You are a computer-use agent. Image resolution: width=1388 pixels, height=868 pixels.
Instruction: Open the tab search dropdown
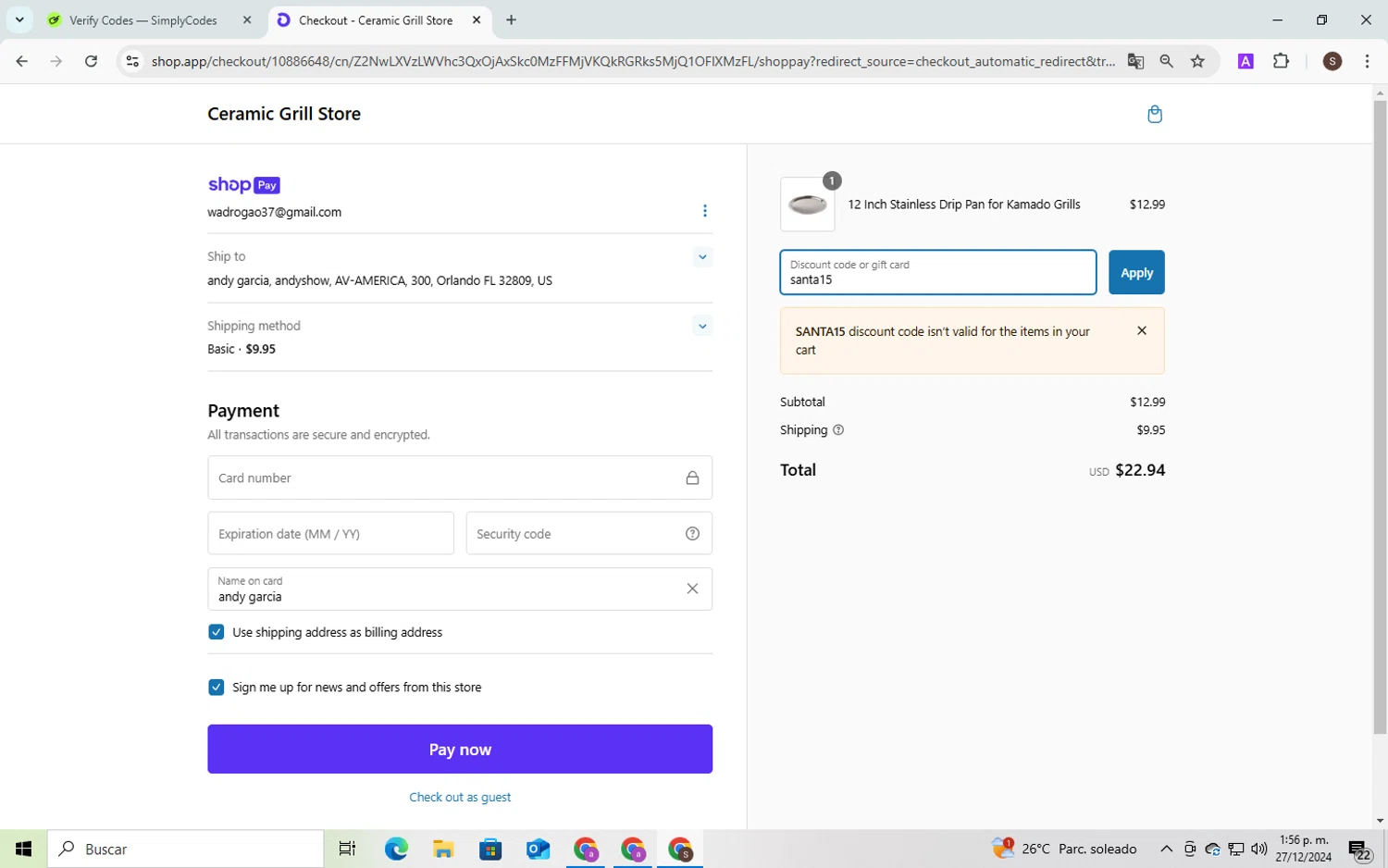tap(19, 19)
